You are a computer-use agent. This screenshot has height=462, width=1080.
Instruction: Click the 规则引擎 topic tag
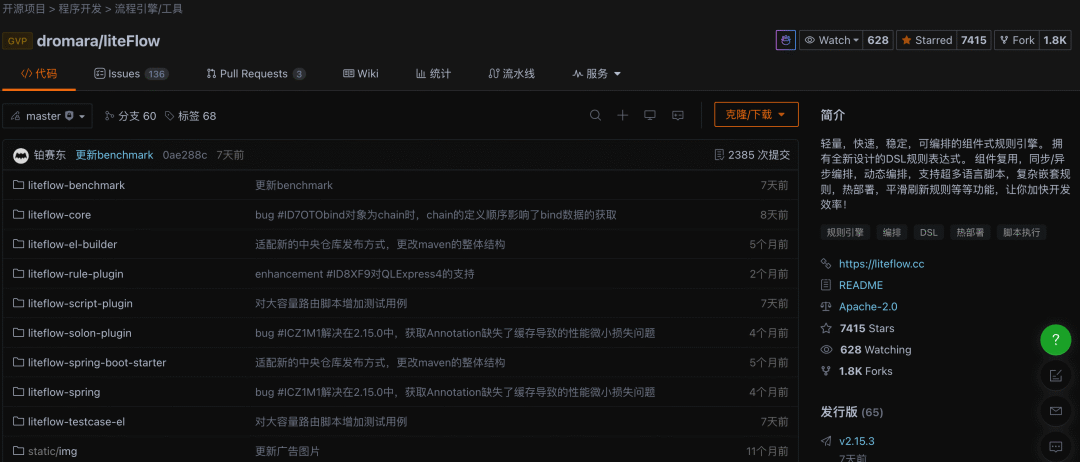tap(846, 232)
